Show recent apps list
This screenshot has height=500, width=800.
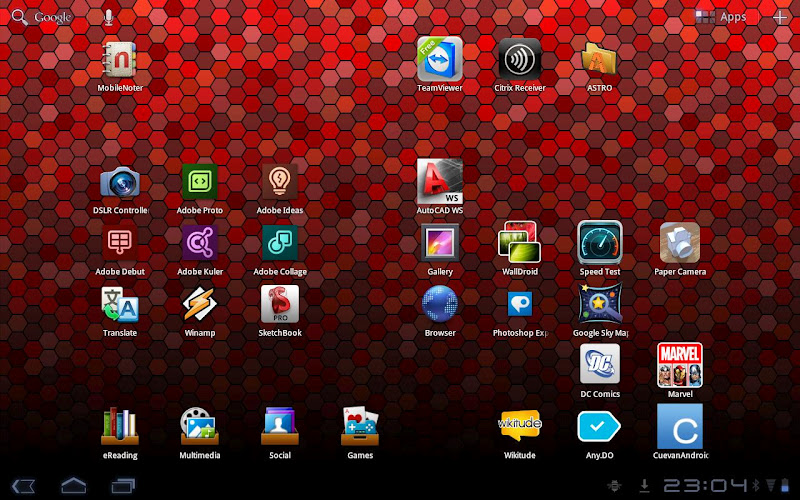[123, 485]
